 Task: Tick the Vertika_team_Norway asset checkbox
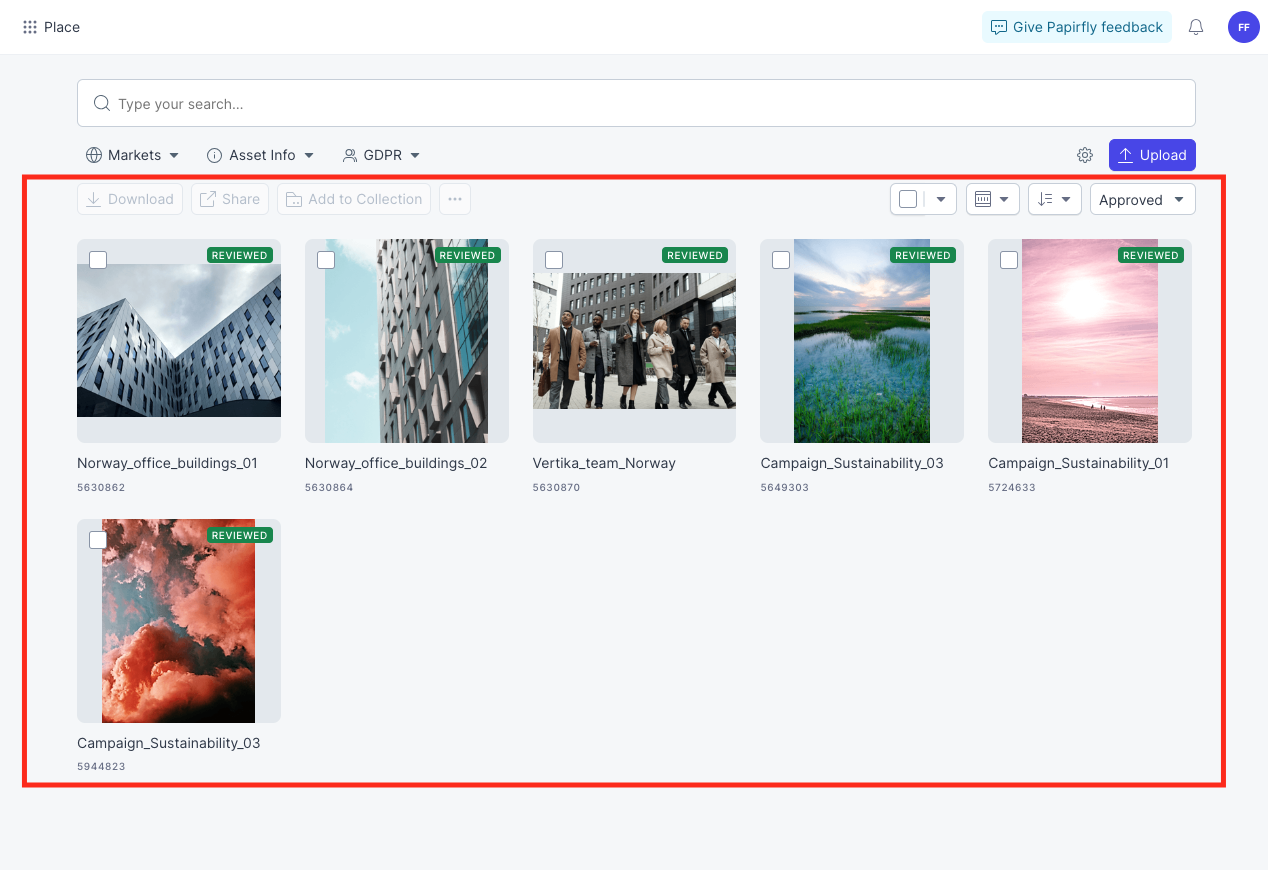554,260
